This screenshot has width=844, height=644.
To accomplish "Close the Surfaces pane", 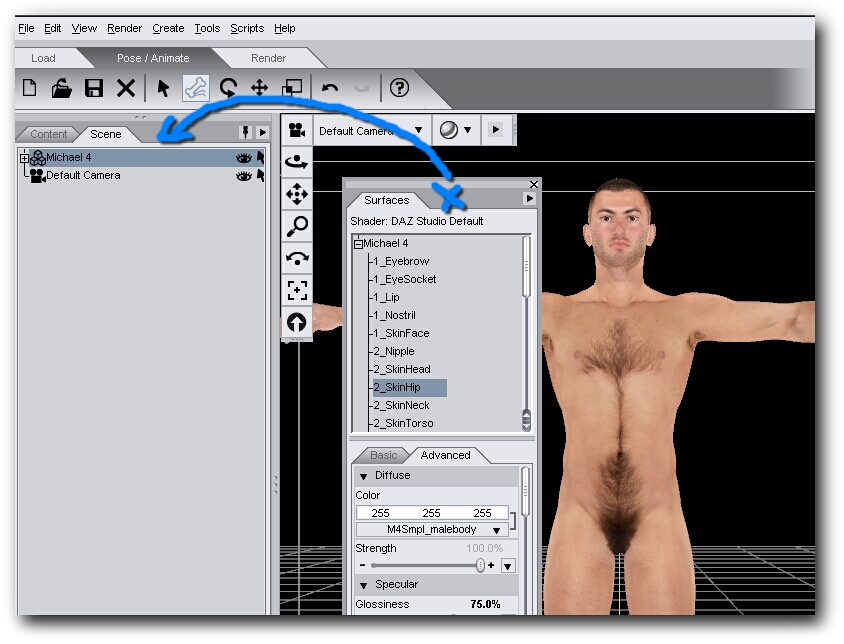I will 533,185.
